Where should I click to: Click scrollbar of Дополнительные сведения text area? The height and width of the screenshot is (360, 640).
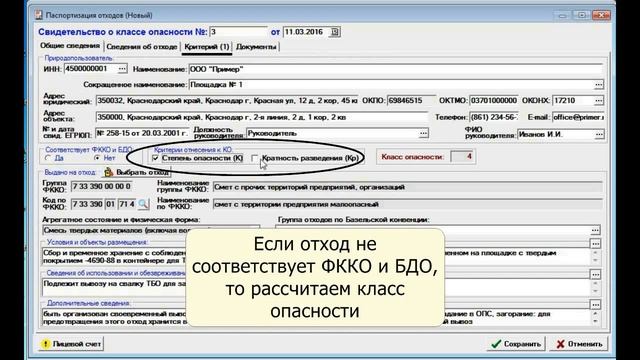point(596,318)
